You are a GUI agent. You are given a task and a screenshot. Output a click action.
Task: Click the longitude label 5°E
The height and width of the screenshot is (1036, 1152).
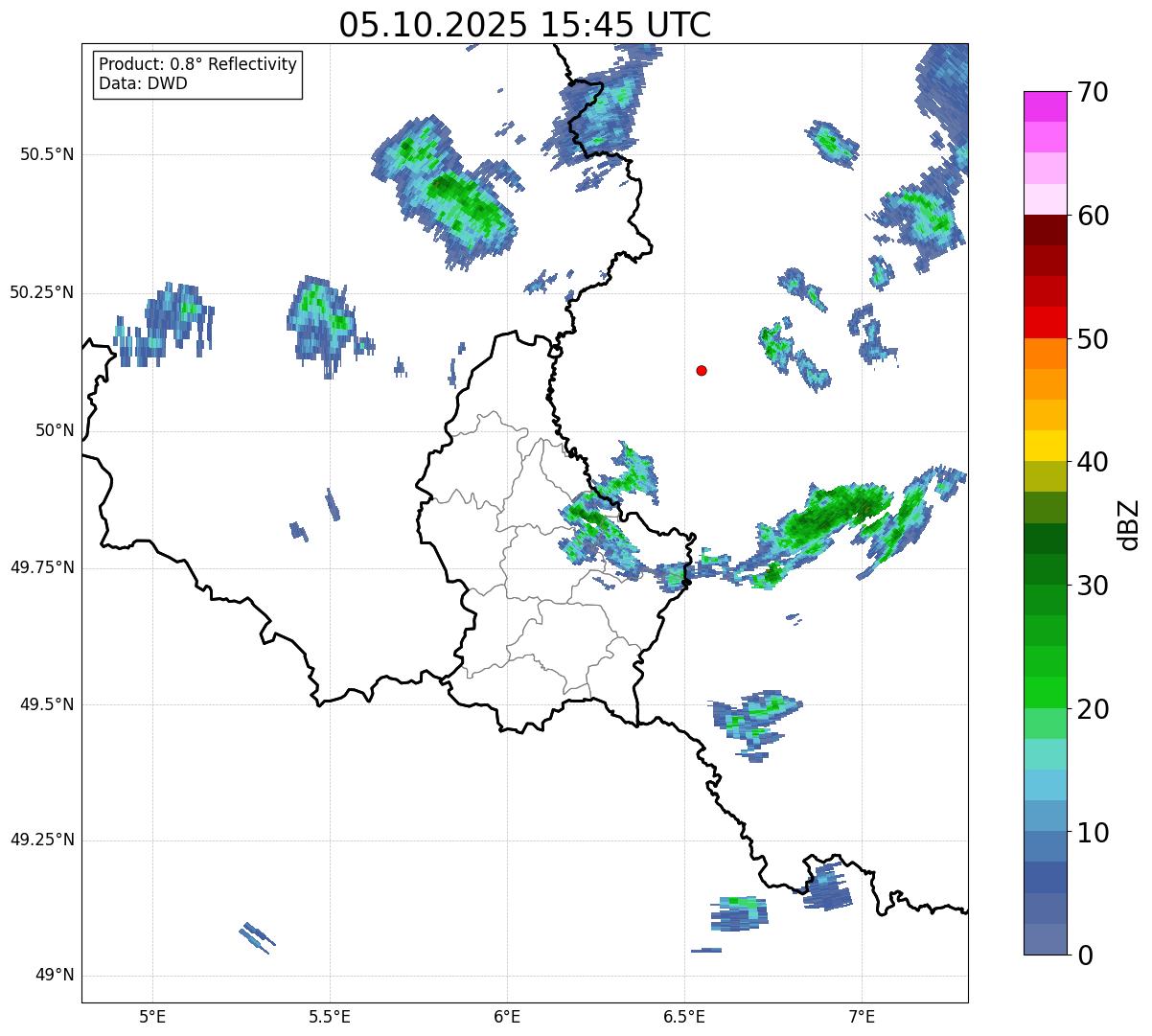[x=152, y=1016]
